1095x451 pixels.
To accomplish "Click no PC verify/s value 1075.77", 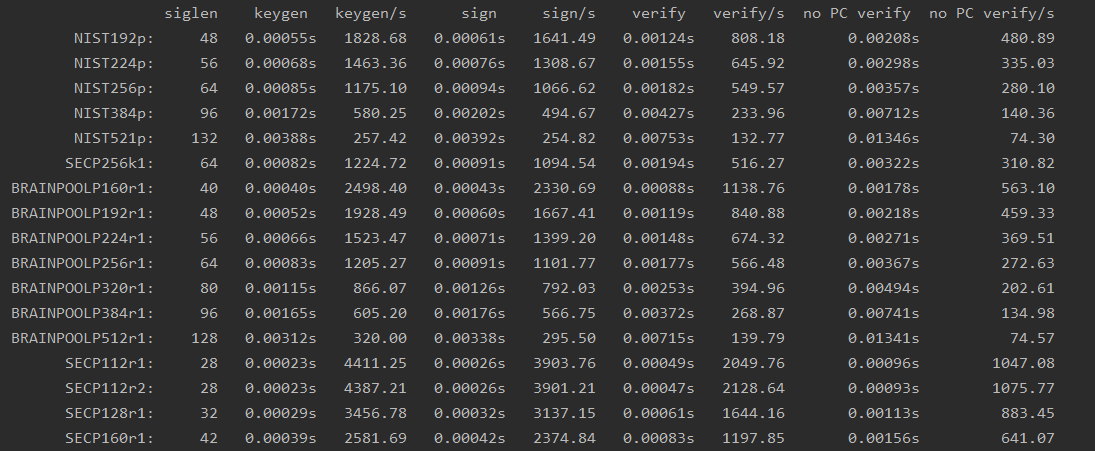I will coord(1024,388).
